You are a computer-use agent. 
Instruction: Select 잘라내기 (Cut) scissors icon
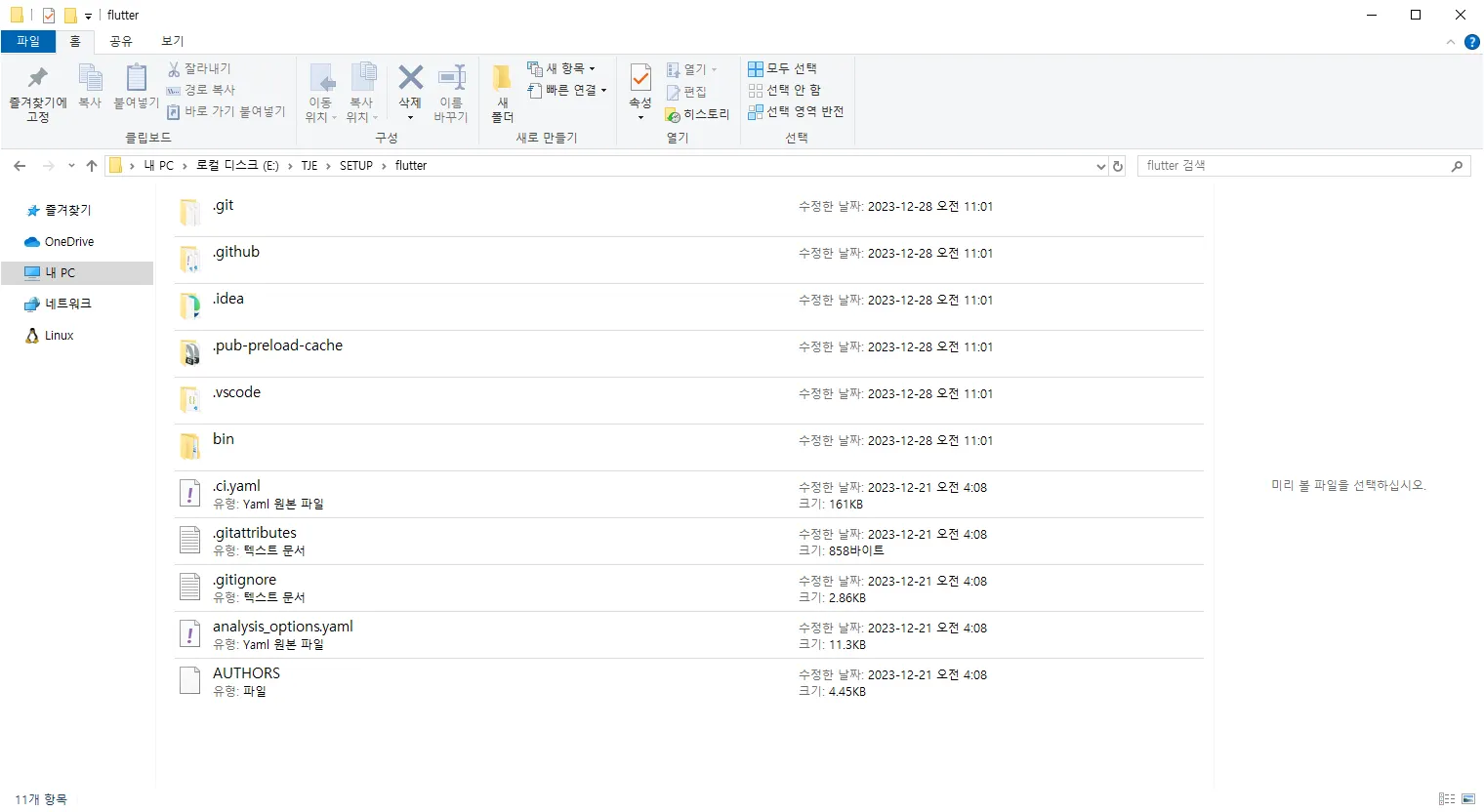click(x=174, y=68)
